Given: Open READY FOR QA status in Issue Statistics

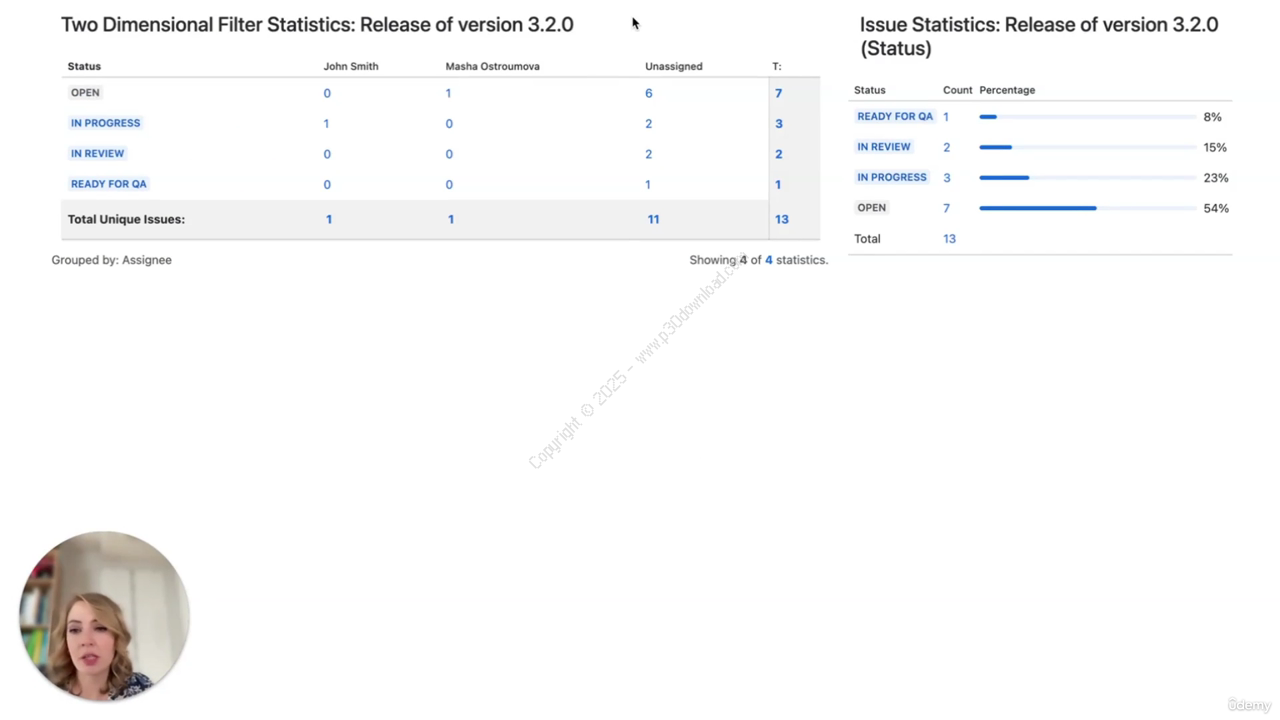Looking at the screenshot, I should [895, 117].
